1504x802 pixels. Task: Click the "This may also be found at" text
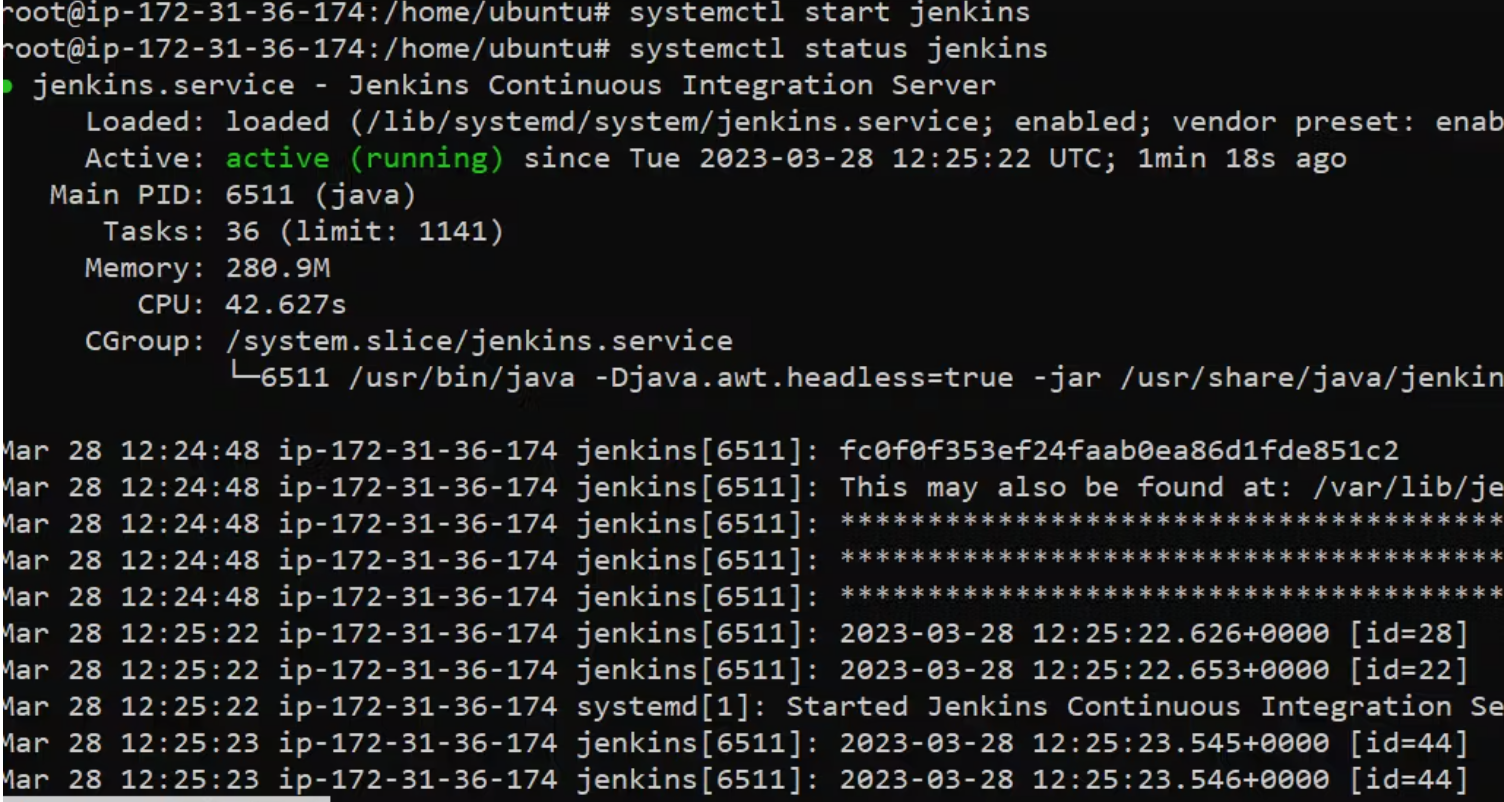point(1012,488)
